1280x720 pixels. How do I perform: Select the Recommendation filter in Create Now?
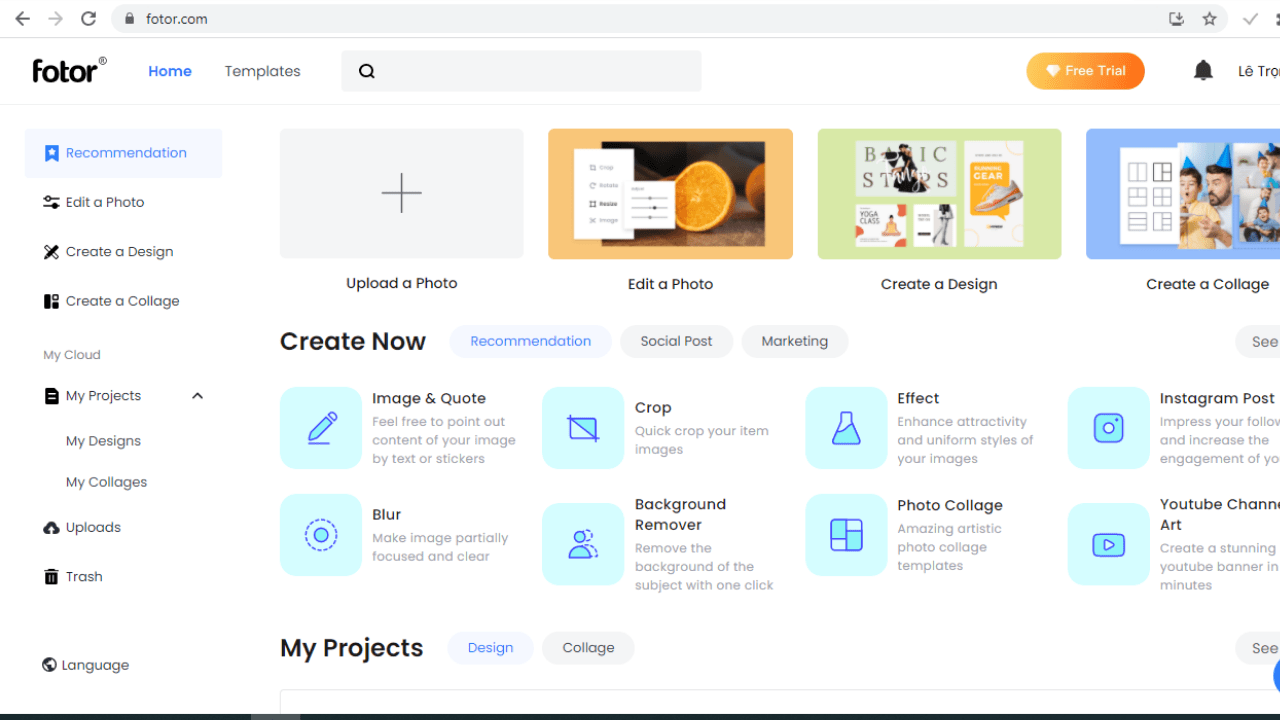point(530,341)
